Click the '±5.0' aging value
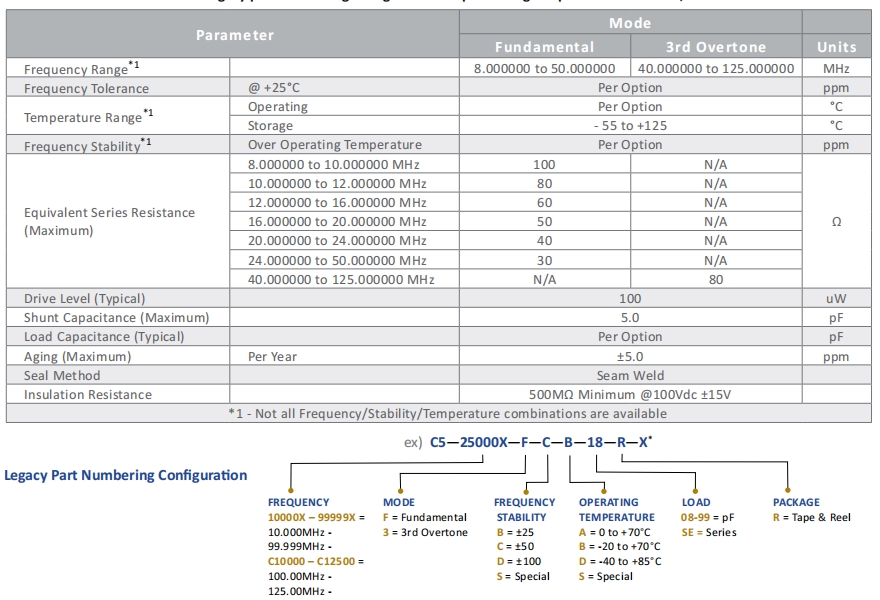880x600 pixels. 630,356
